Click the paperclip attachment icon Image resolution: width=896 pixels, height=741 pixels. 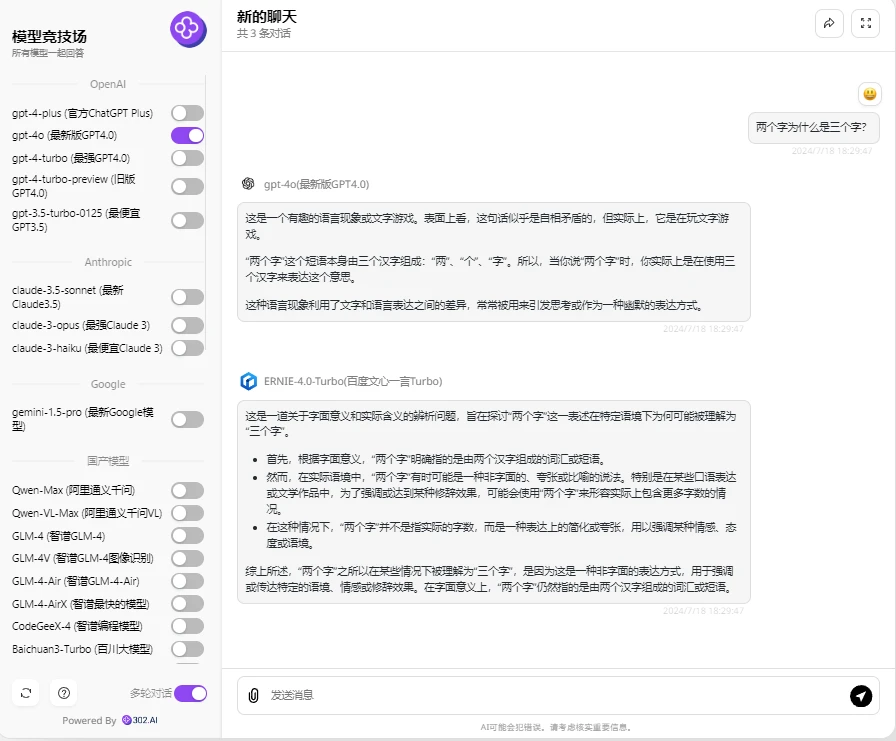click(x=254, y=695)
